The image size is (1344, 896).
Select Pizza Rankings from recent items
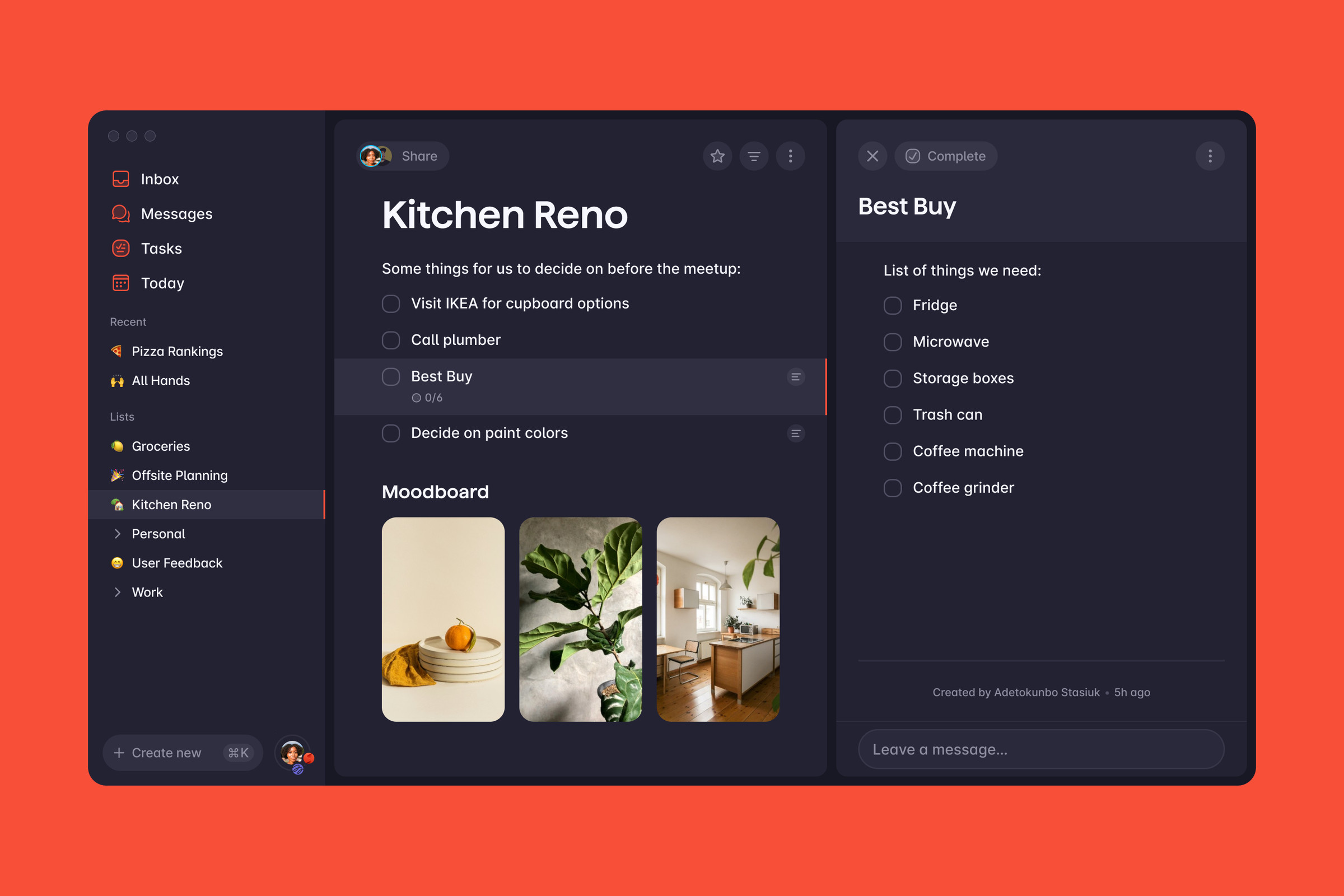177,350
